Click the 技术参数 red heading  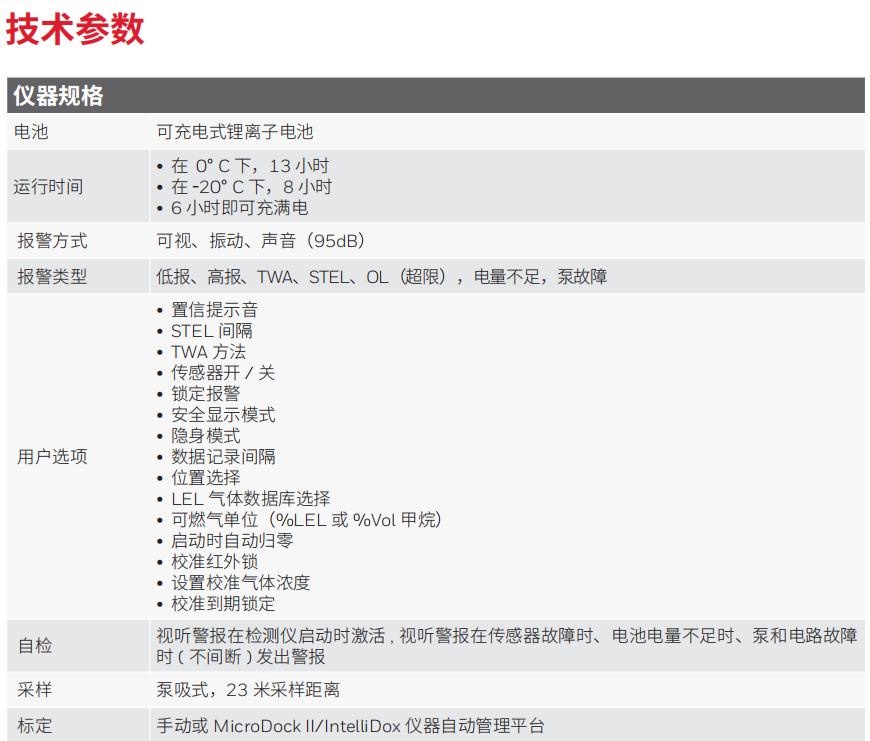click(75, 29)
